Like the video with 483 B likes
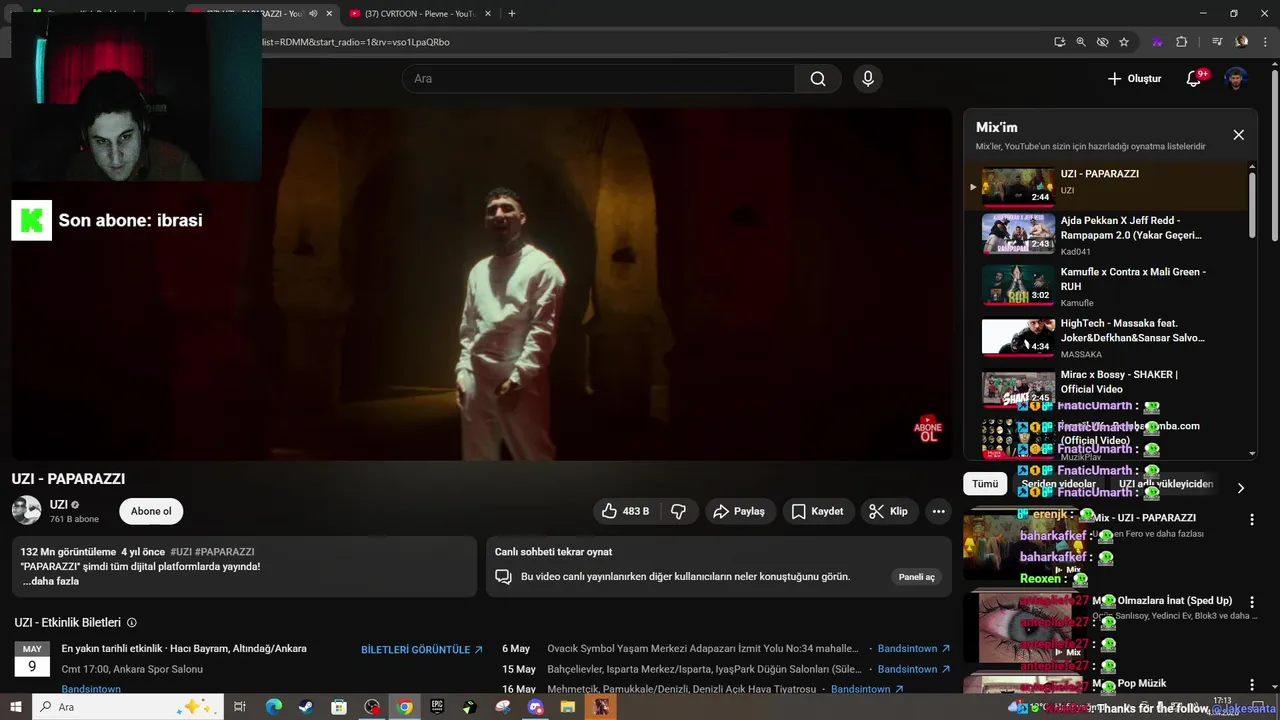This screenshot has width=1280, height=720. click(x=626, y=511)
